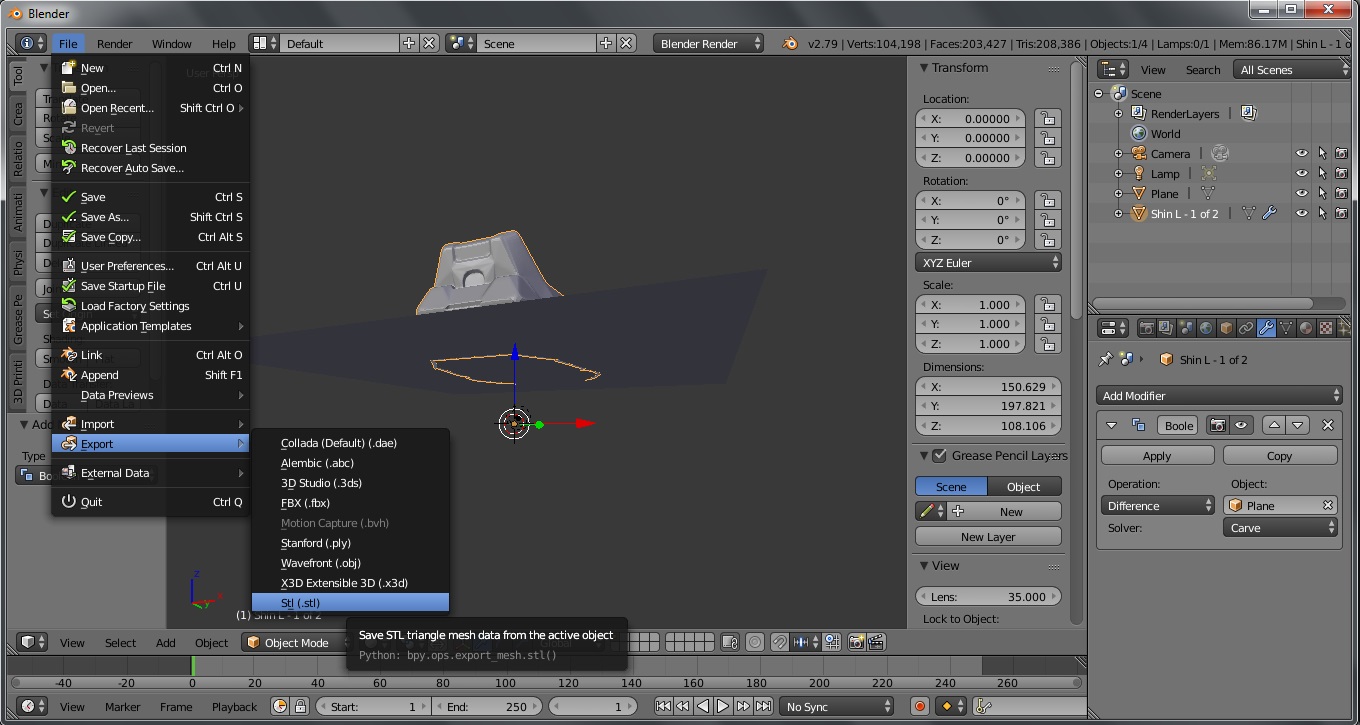
Task: Click the lock icon beside Location X
Action: click(1047, 118)
